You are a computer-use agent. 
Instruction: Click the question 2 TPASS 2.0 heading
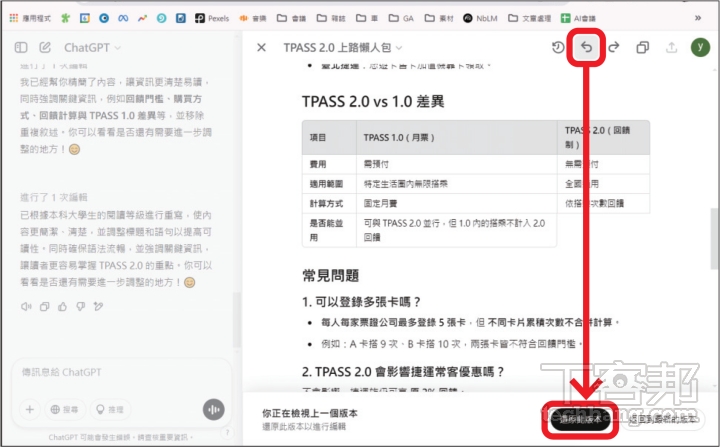click(x=403, y=372)
